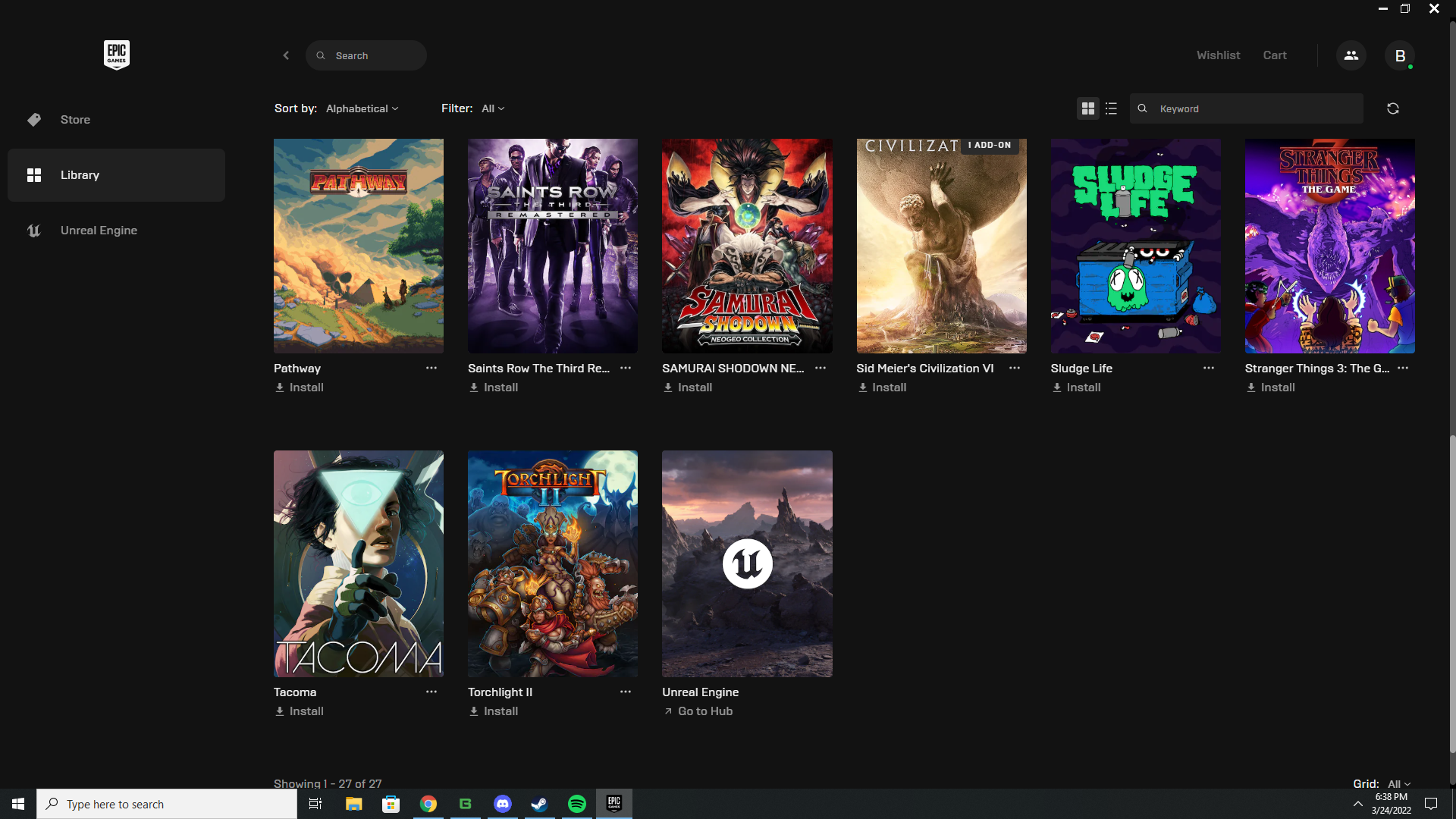Screen dimensions: 1456x819
Task: Expand the Filter All dropdown
Action: pyautogui.click(x=493, y=108)
